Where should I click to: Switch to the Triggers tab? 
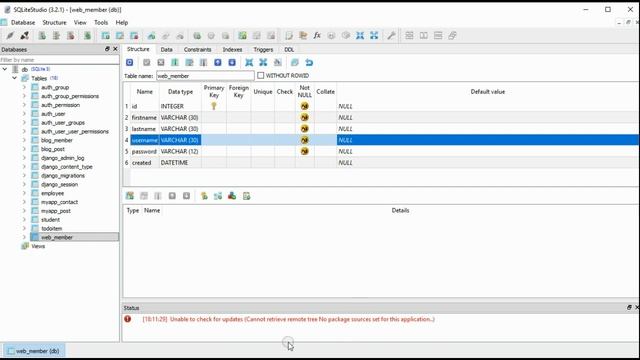[263, 49]
